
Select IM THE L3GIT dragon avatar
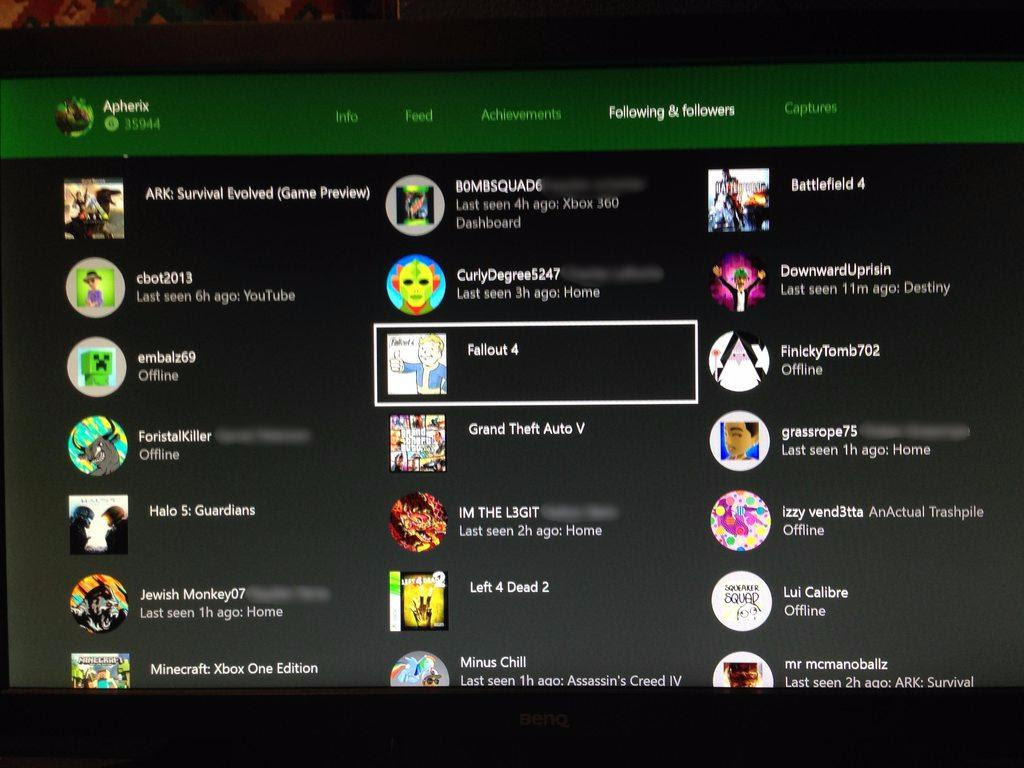419,522
